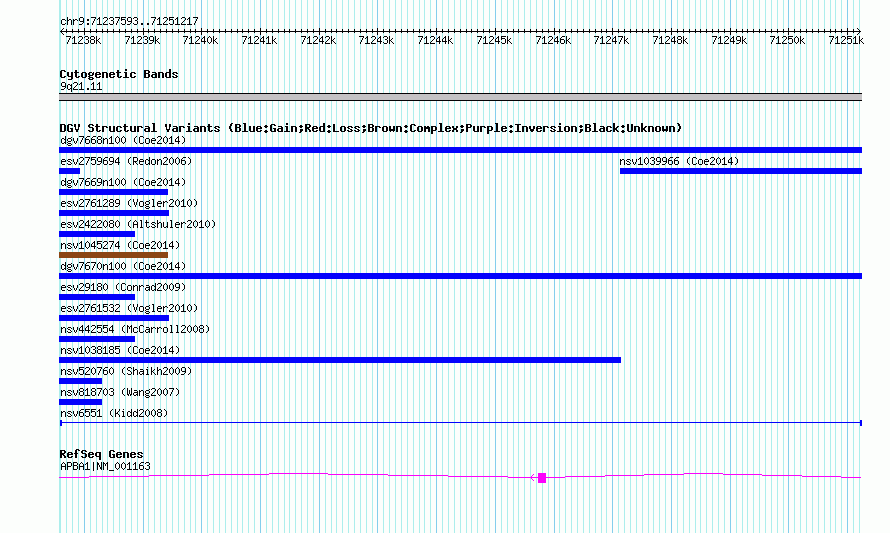Viewport: 890px width, 533px height.
Task: Click the chr9:71237593..71251217 coordinates text
Action: tap(129, 22)
